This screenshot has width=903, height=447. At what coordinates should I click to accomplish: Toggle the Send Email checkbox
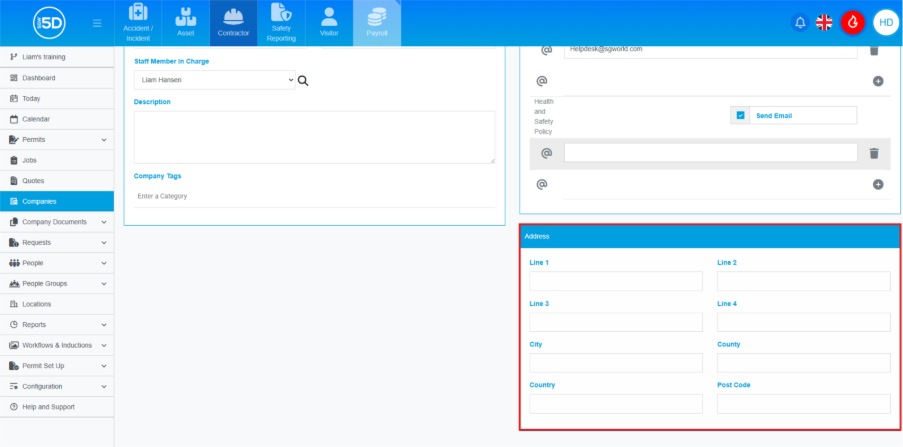click(x=741, y=115)
